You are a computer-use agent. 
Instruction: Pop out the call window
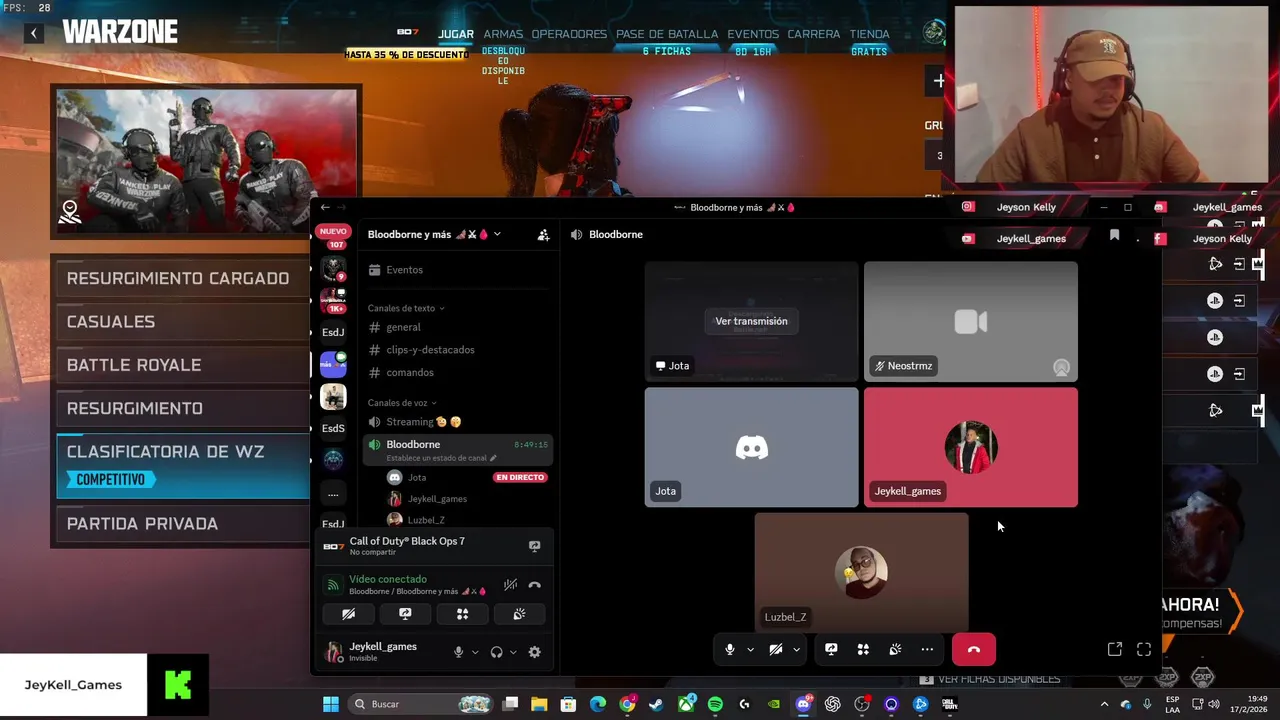(x=1115, y=650)
